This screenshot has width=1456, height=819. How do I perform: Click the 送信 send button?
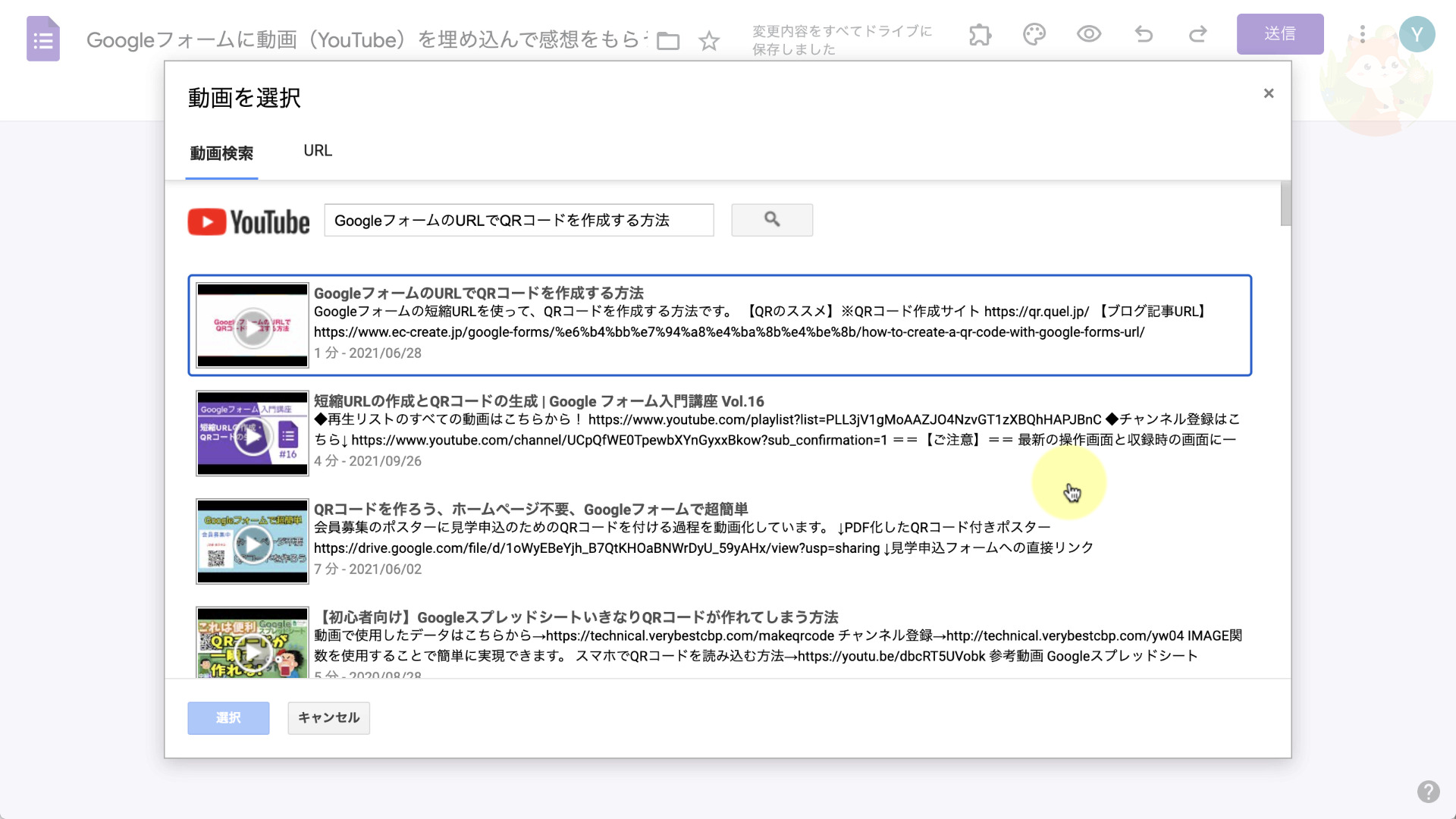pos(1280,34)
